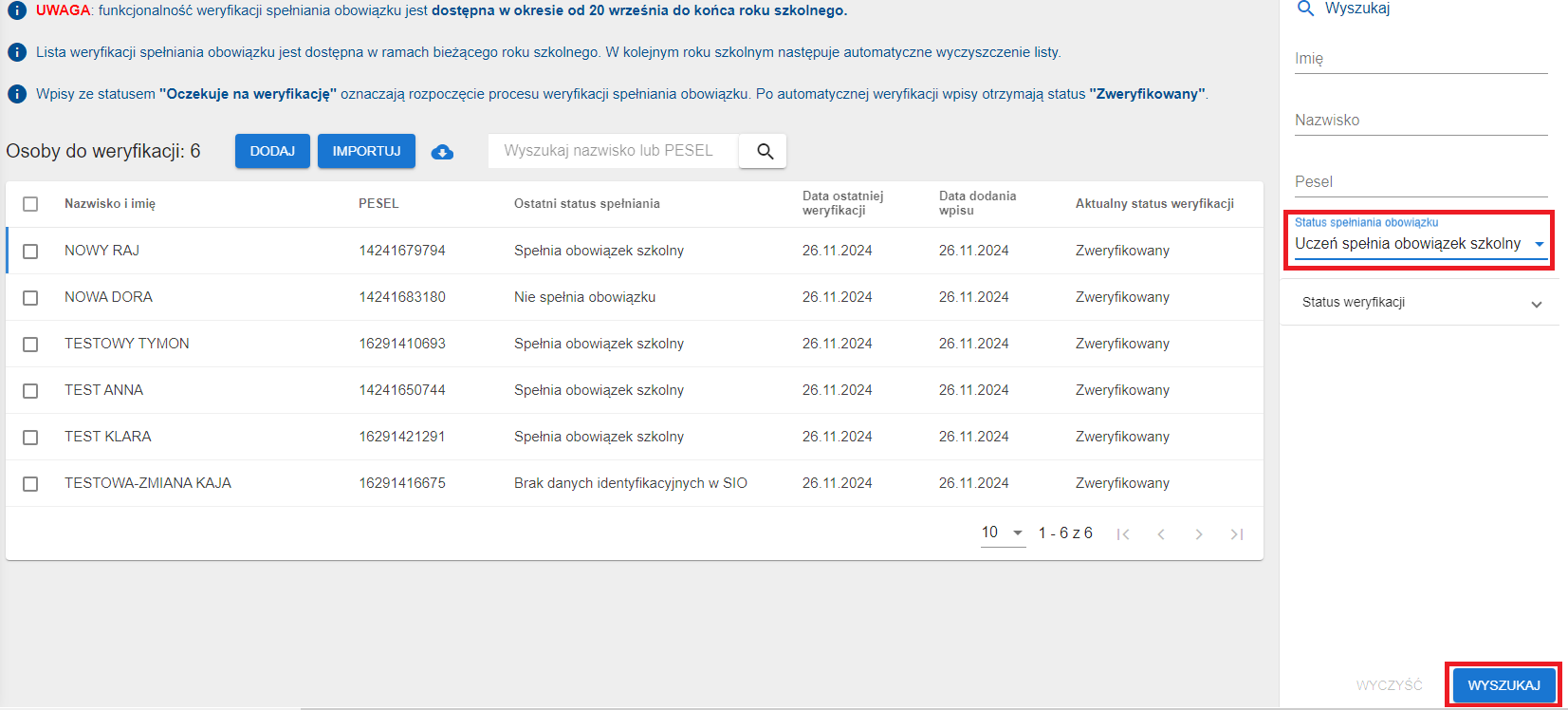Image resolution: width=1568 pixels, height=710 pixels.
Task: Click the magnifier search button beside PESEL field
Action: tap(764, 151)
